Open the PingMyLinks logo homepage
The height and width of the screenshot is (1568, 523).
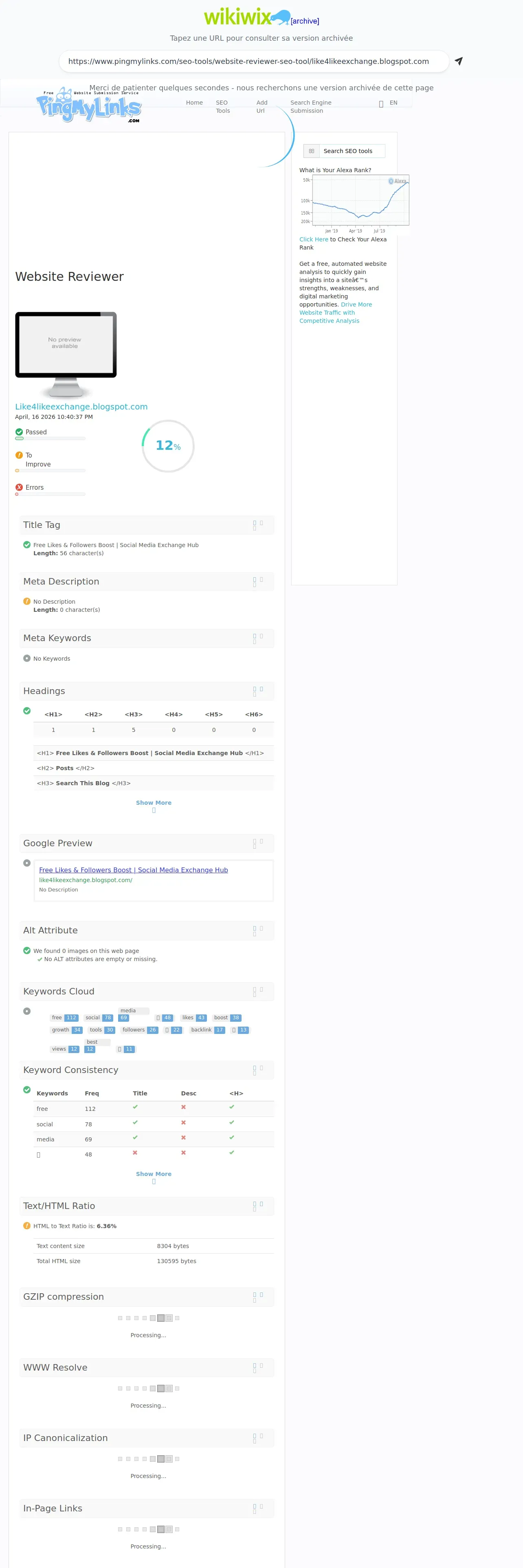pyautogui.click(x=89, y=106)
